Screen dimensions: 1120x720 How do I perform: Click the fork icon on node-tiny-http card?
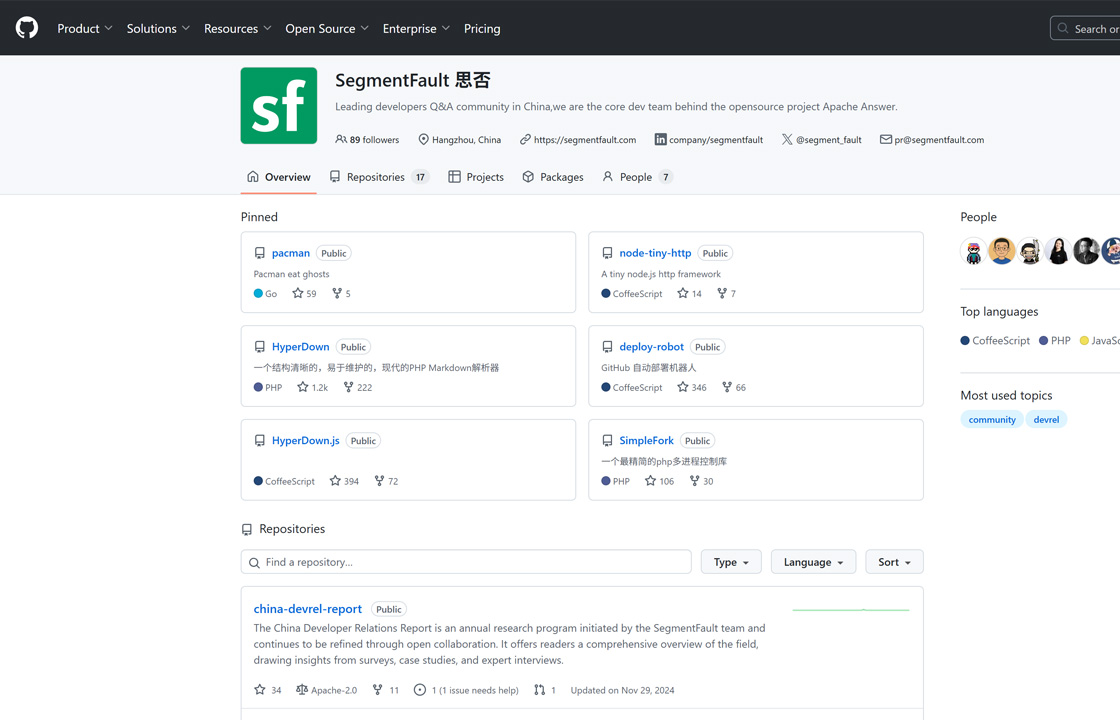tap(722, 293)
